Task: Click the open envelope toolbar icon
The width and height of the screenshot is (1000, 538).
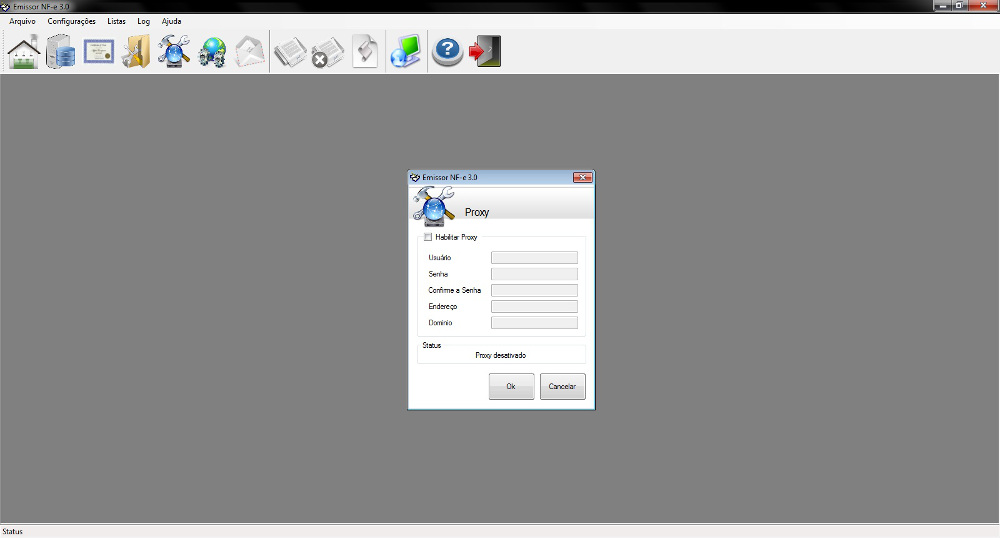Action: pyautogui.click(x=249, y=51)
